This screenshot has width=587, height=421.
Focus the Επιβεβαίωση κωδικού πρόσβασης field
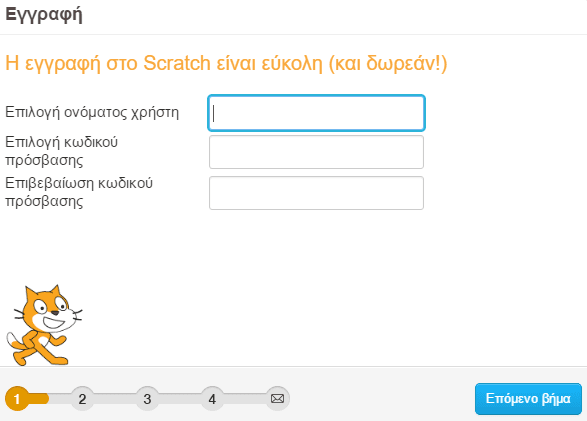pyautogui.click(x=316, y=193)
